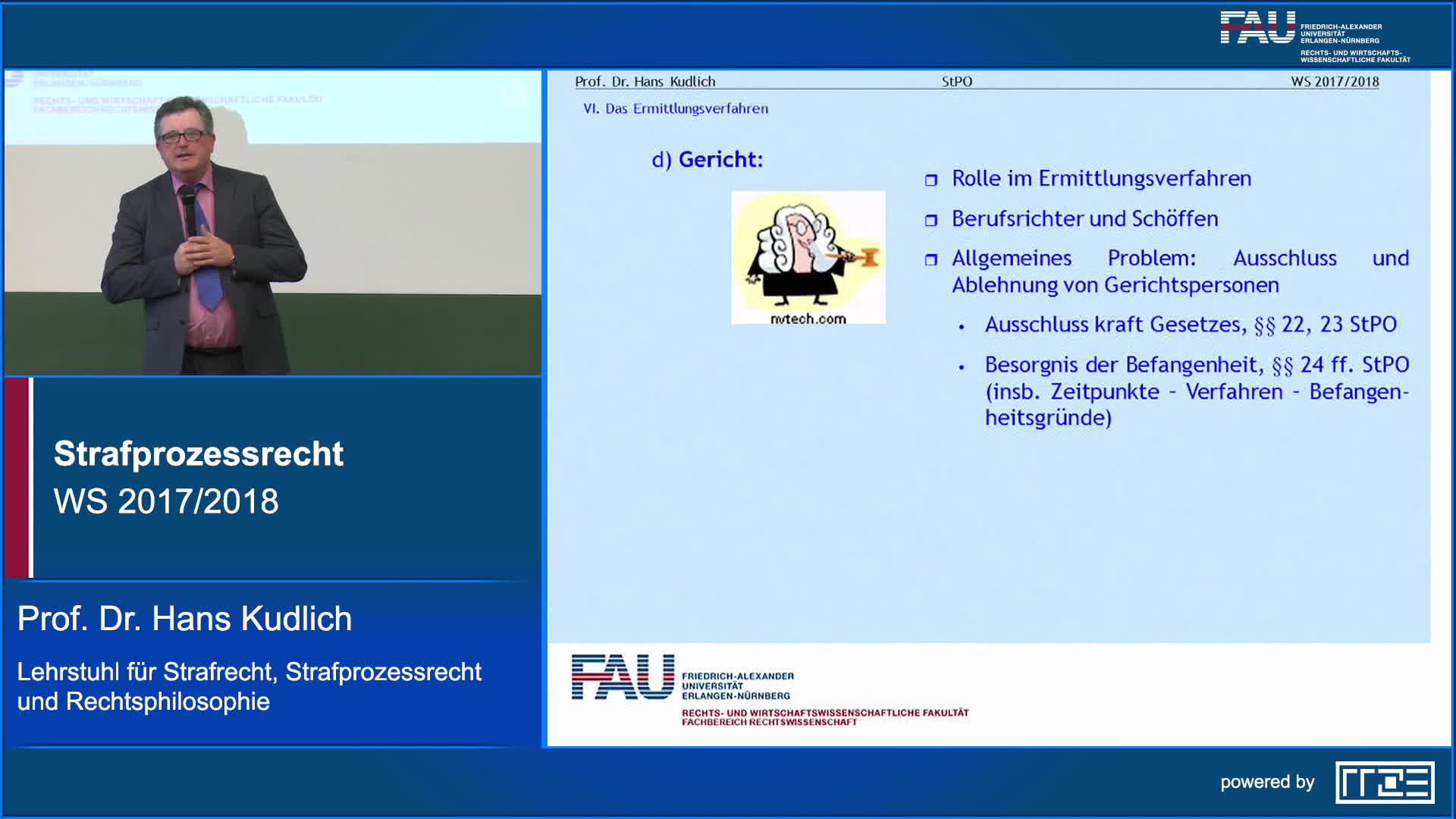
Task: Toggle the bullet marker before Besorgnis der Befangenheit
Action: 962,366
